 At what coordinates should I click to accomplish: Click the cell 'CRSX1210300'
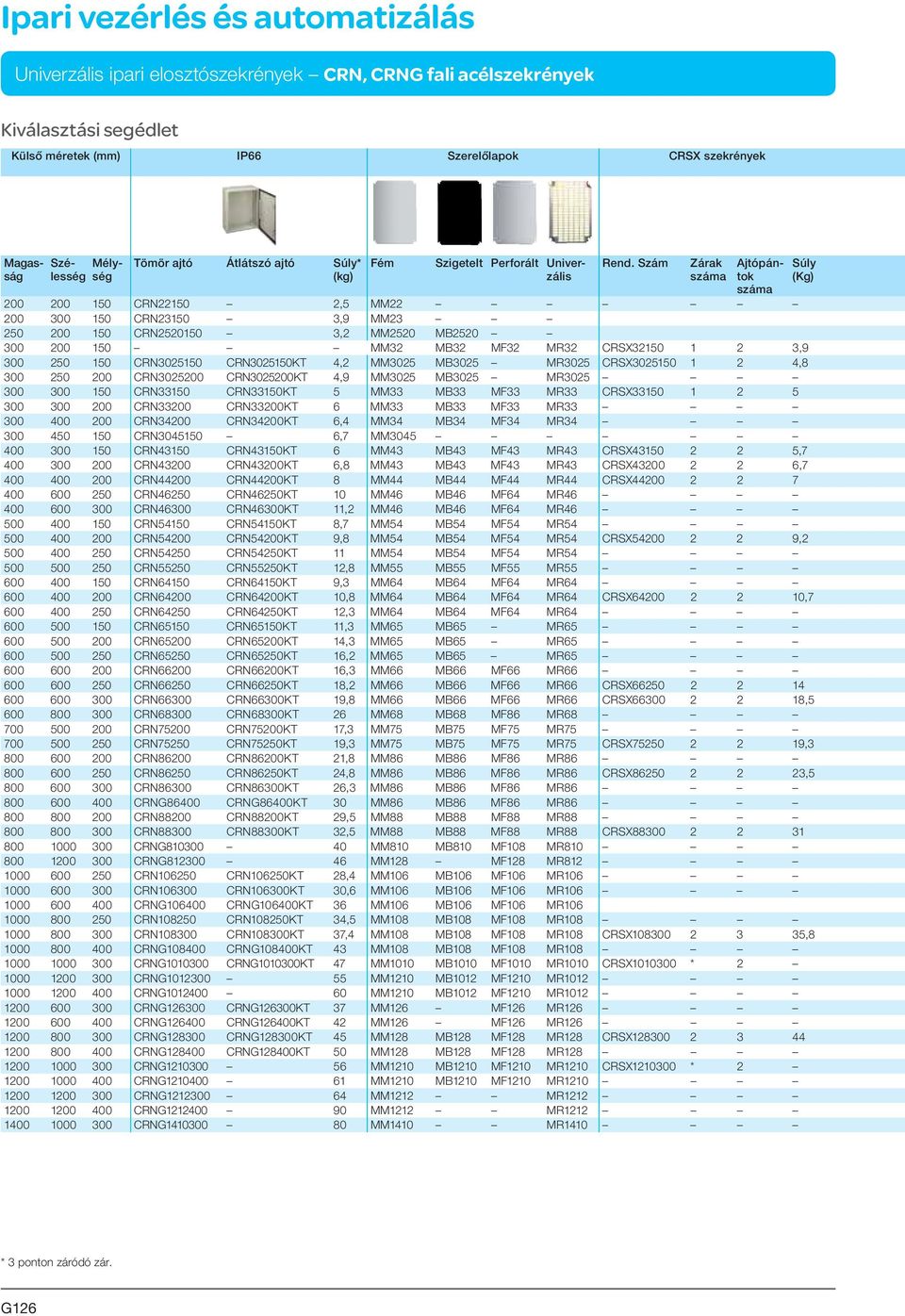(x=639, y=1066)
